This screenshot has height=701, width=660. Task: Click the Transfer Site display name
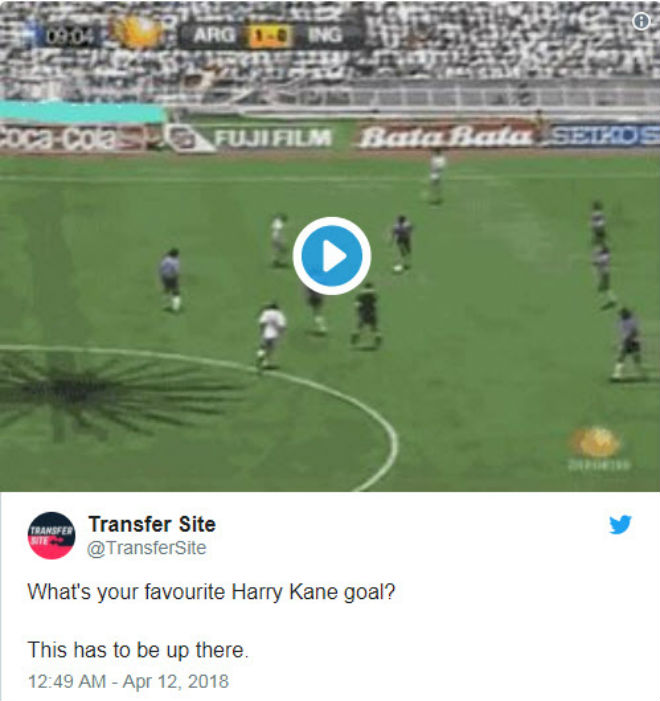[152, 524]
